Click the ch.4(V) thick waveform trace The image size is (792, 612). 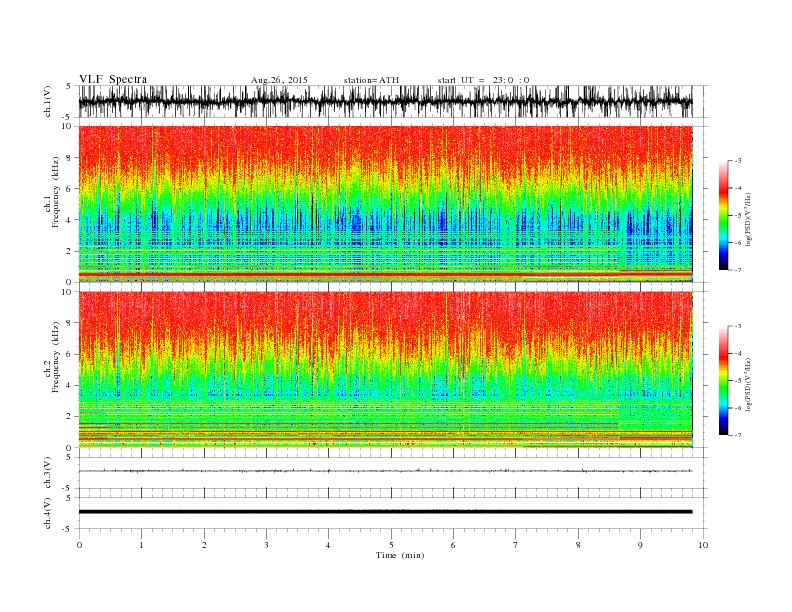[x=385, y=512]
